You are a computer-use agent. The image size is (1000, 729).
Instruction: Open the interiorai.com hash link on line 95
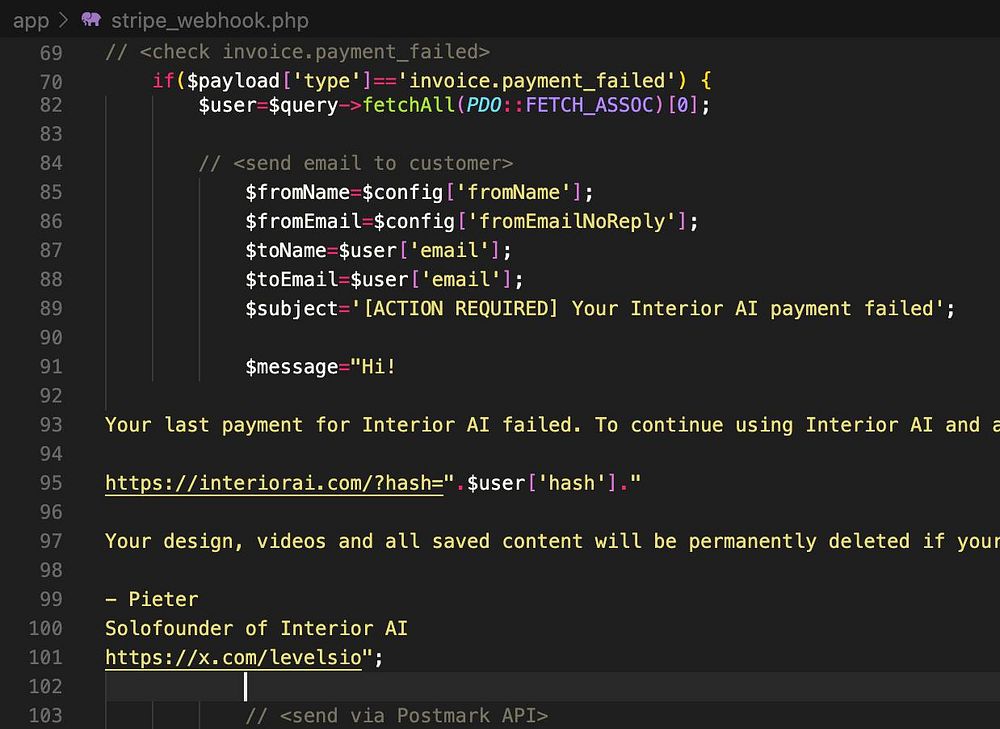(274, 483)
